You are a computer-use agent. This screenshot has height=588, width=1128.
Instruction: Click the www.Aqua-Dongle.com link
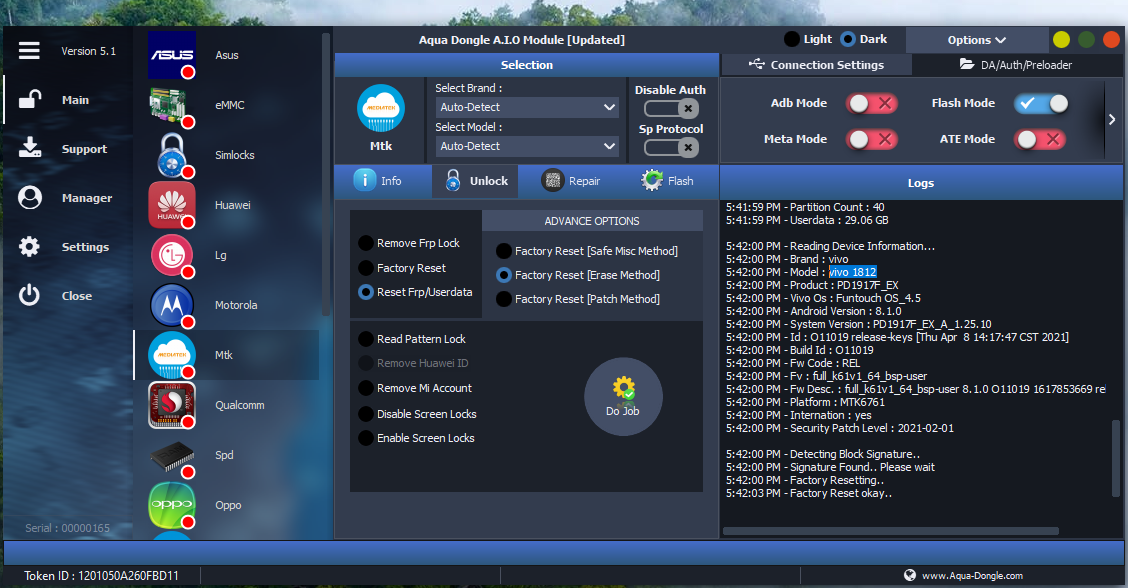tap(972, 576)
